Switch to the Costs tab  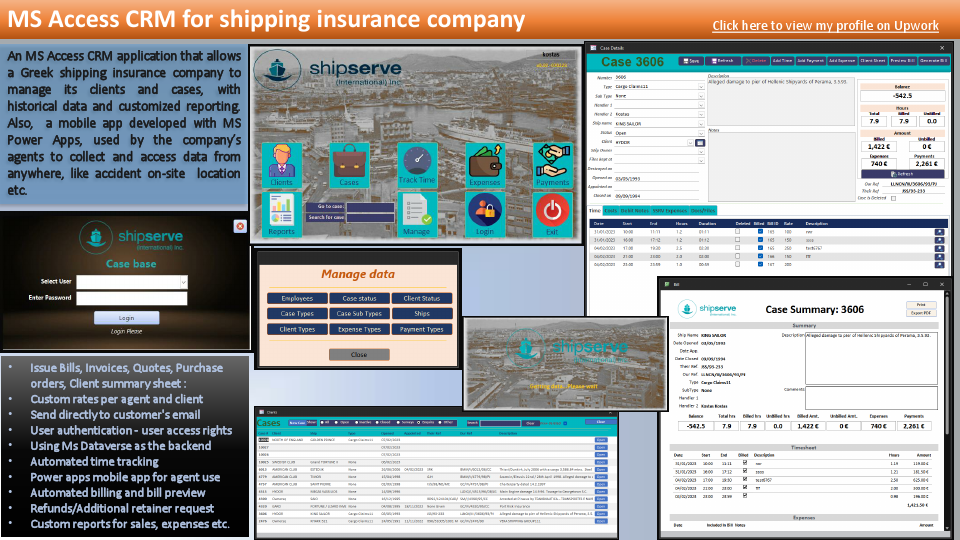tap(610, 211)
